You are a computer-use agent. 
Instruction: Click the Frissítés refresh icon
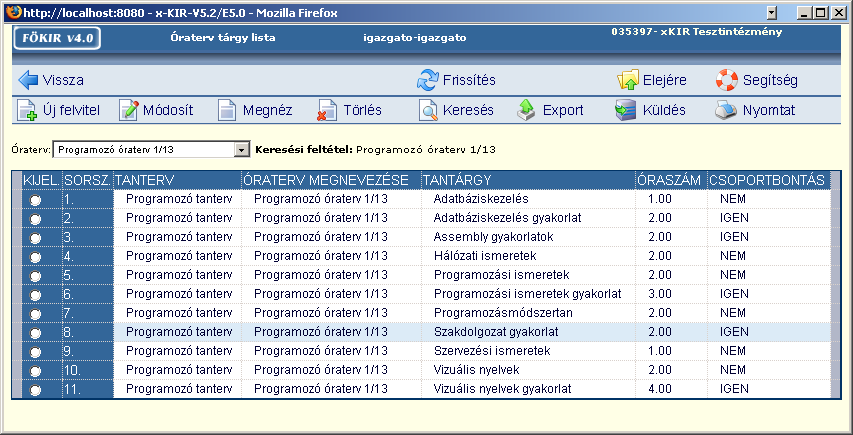click(x=428, y=80)
